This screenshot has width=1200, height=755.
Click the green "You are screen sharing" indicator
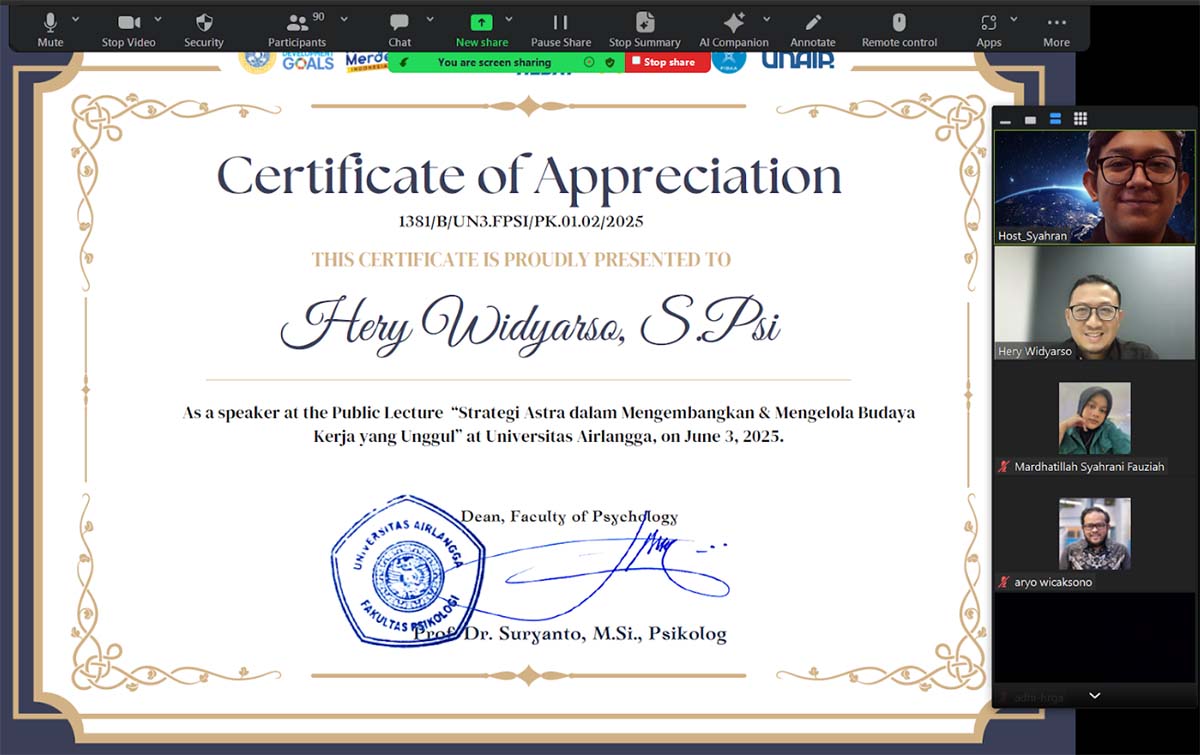[x=494, y=62]
